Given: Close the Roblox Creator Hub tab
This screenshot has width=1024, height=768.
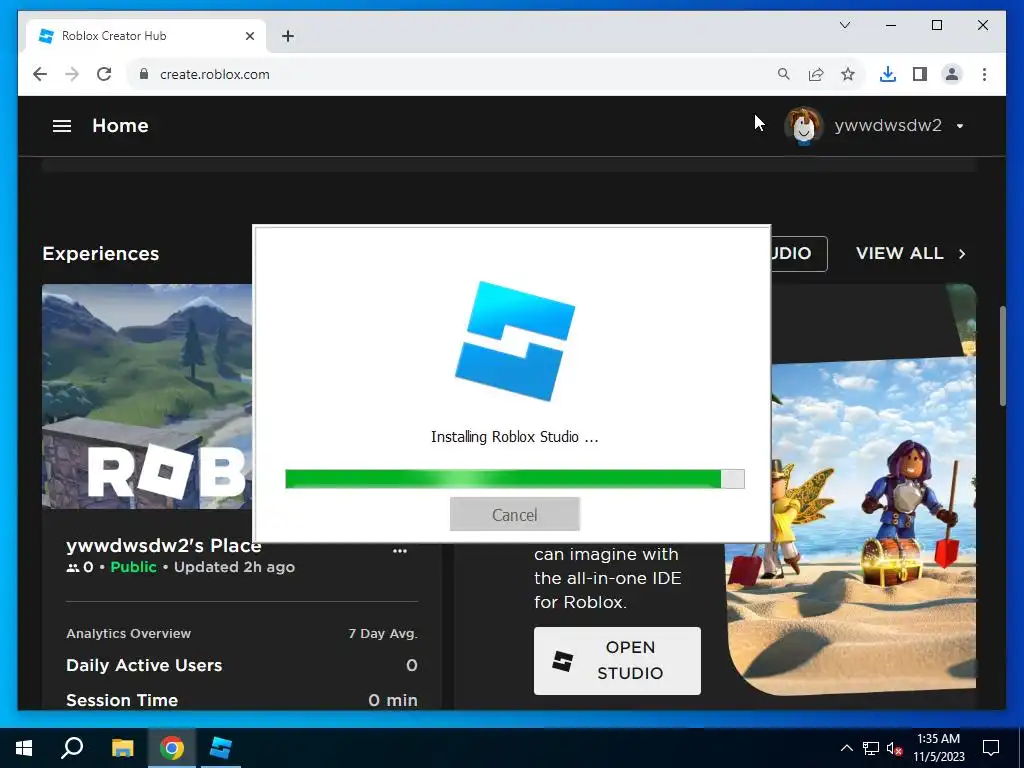Looking at the screenshot, I should (x=249, y=36).
